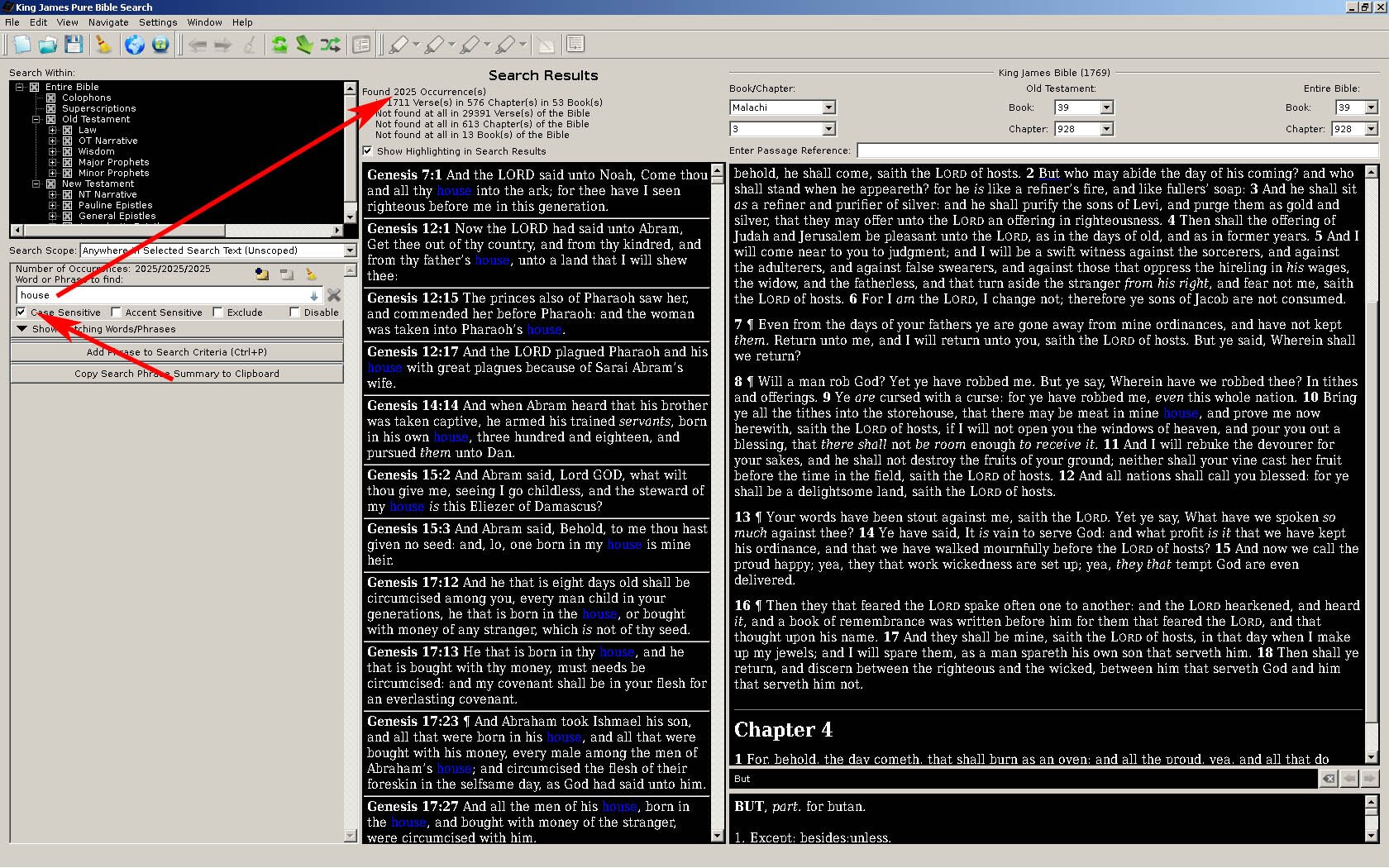Remove the search phrase with the X icon
This screenshot has height=868, width=1389.
tap(334, 295)
